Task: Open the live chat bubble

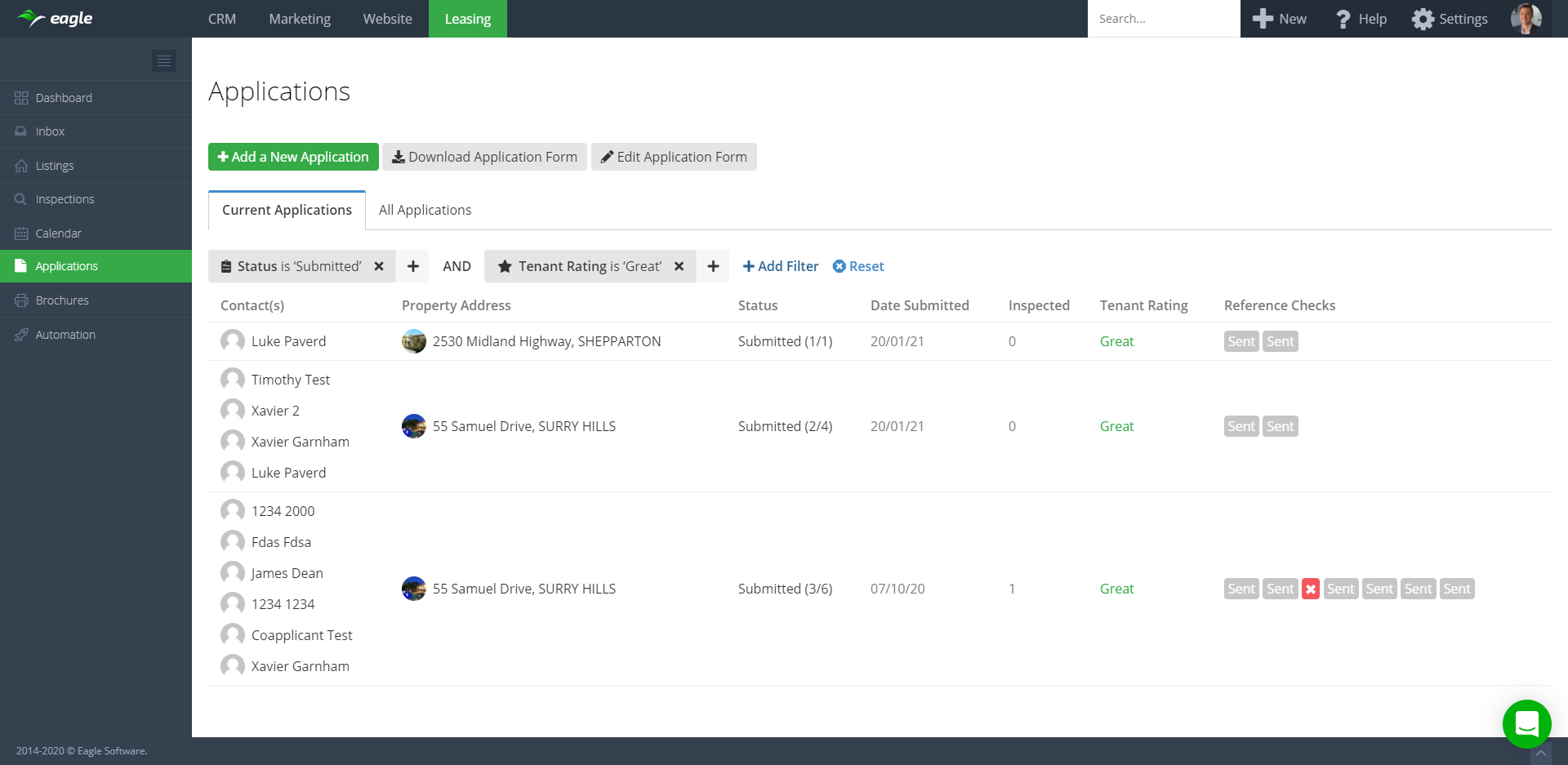Action: pos(1526,723)
